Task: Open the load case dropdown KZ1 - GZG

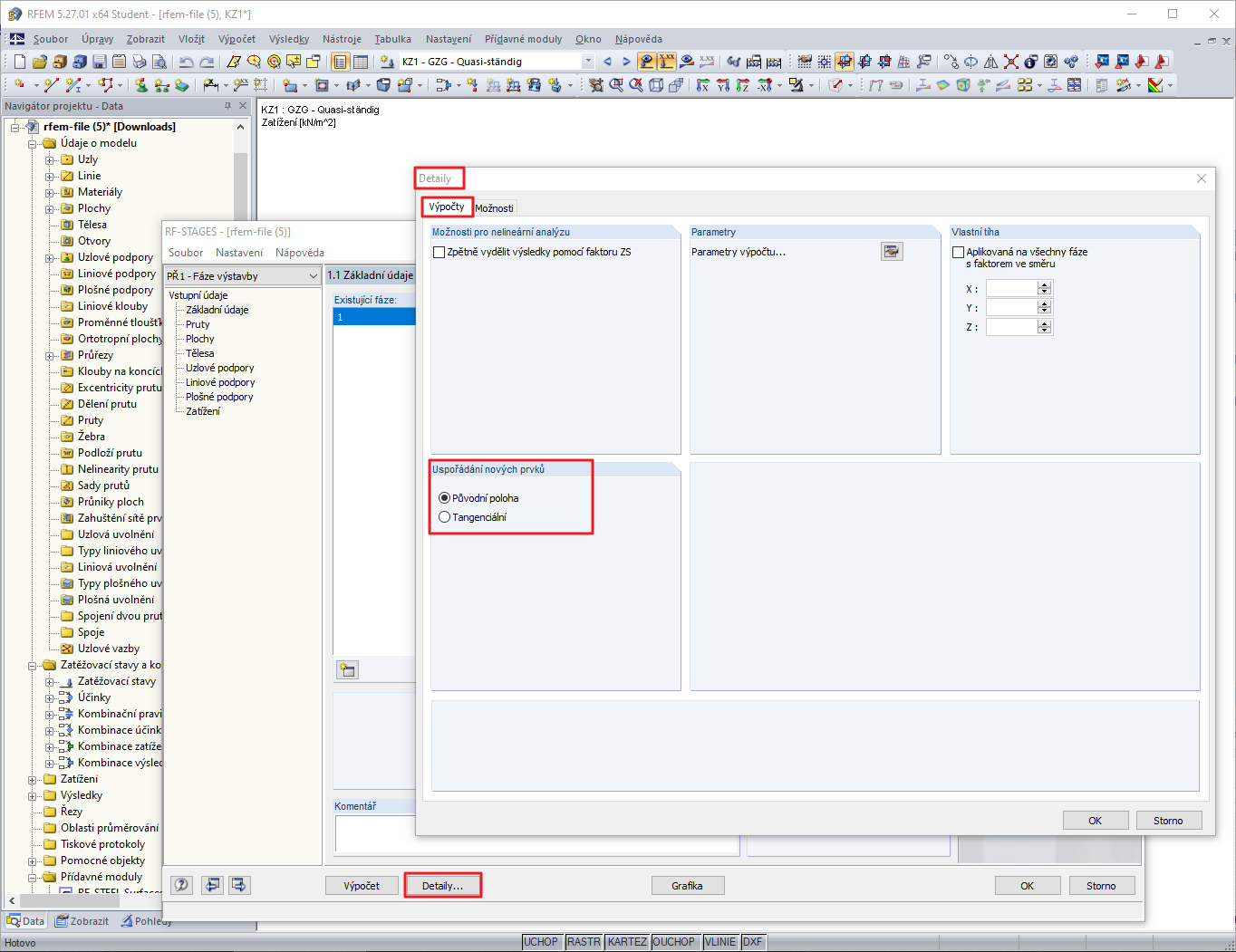Action: click(x=588, y=62)
